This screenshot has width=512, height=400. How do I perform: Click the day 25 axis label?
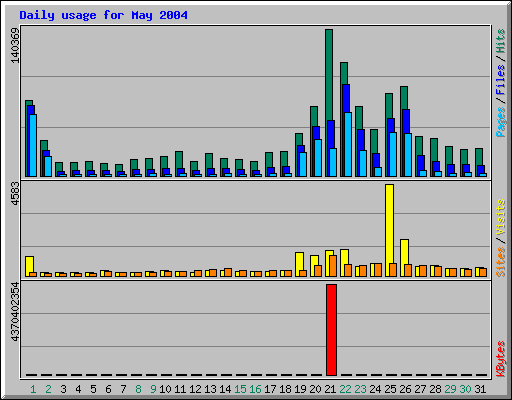[390, 389]
